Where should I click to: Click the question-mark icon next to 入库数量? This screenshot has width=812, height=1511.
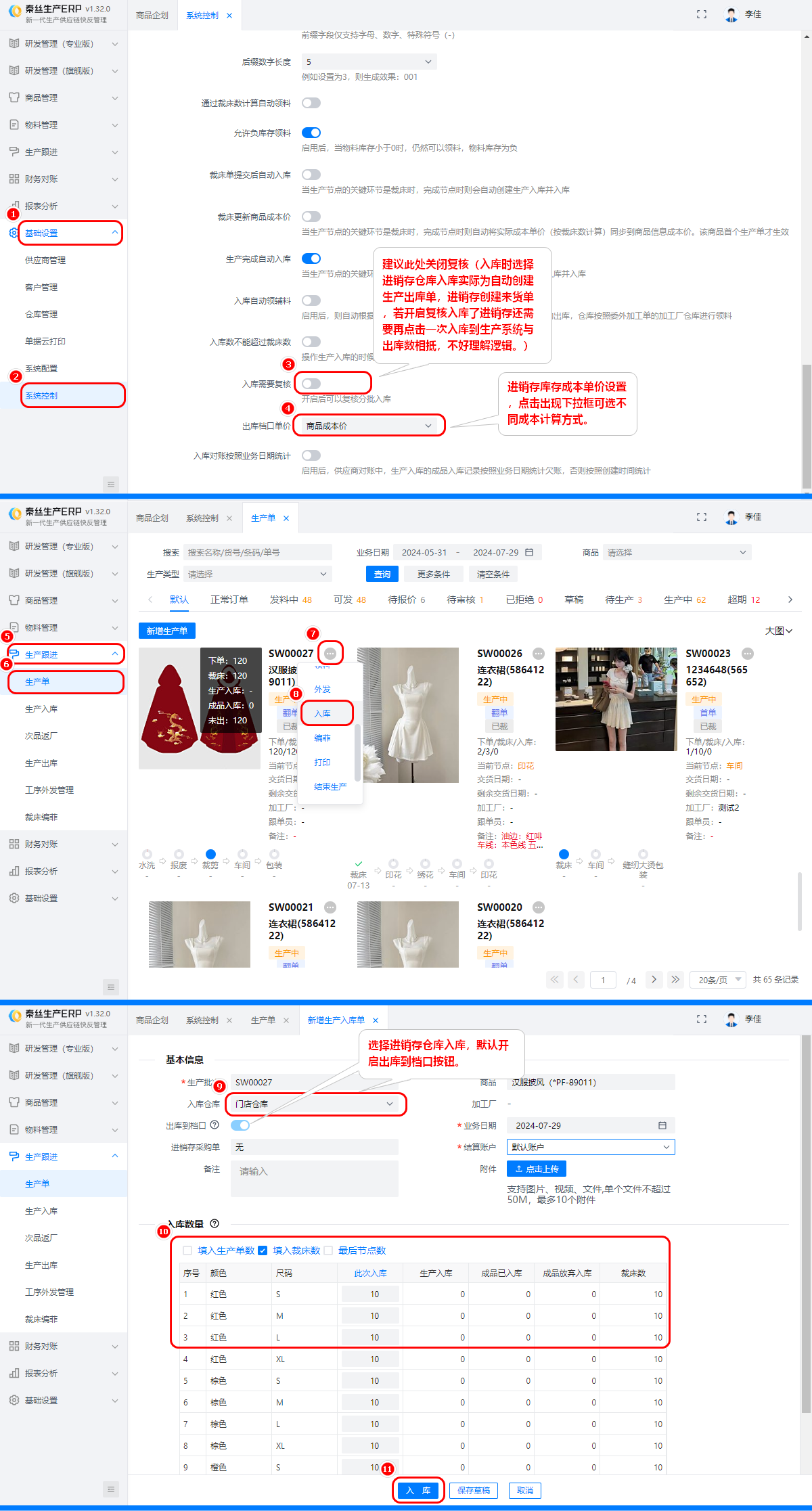pyautogui.click(x=215, y=1223)
